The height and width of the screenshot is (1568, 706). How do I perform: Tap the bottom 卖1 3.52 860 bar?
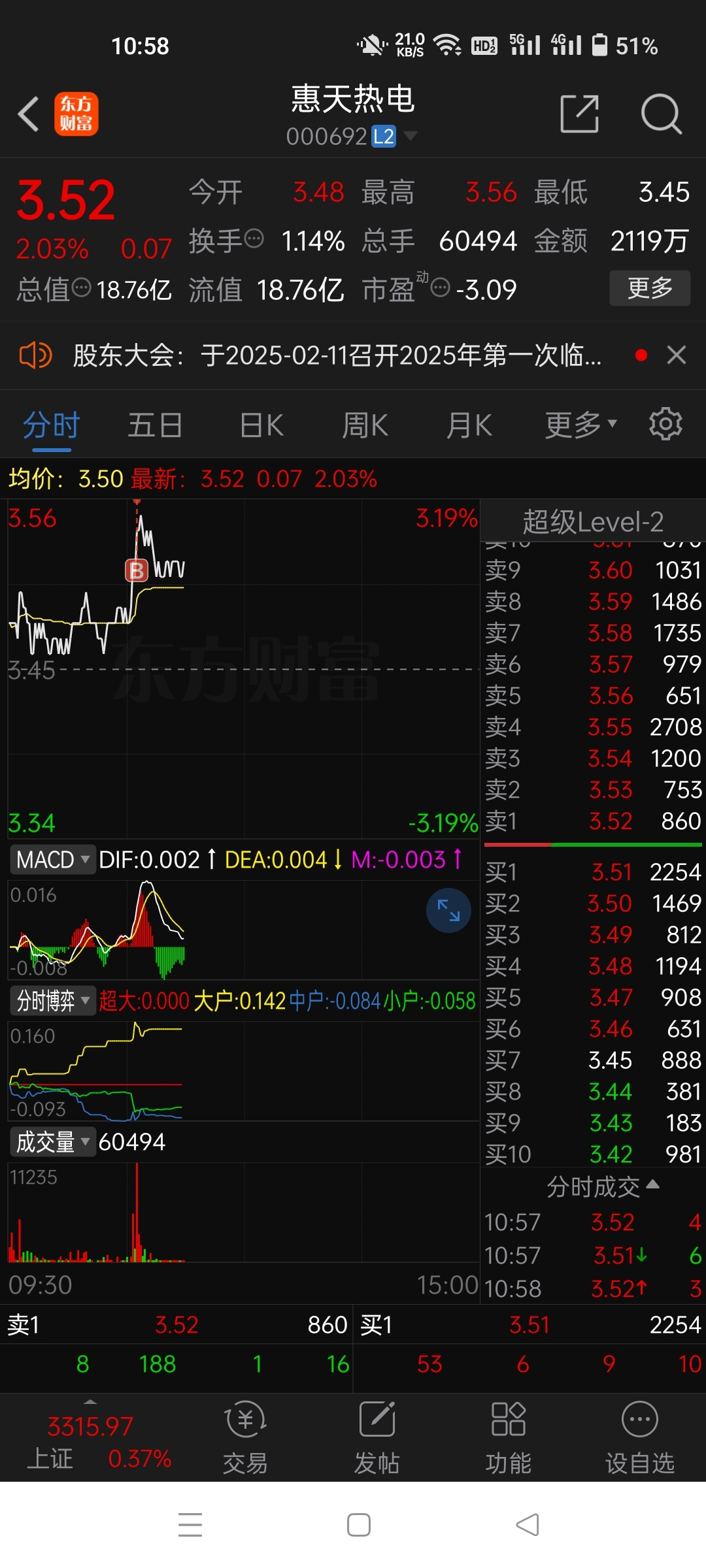pyautogui.click(x=176, y=1324)
